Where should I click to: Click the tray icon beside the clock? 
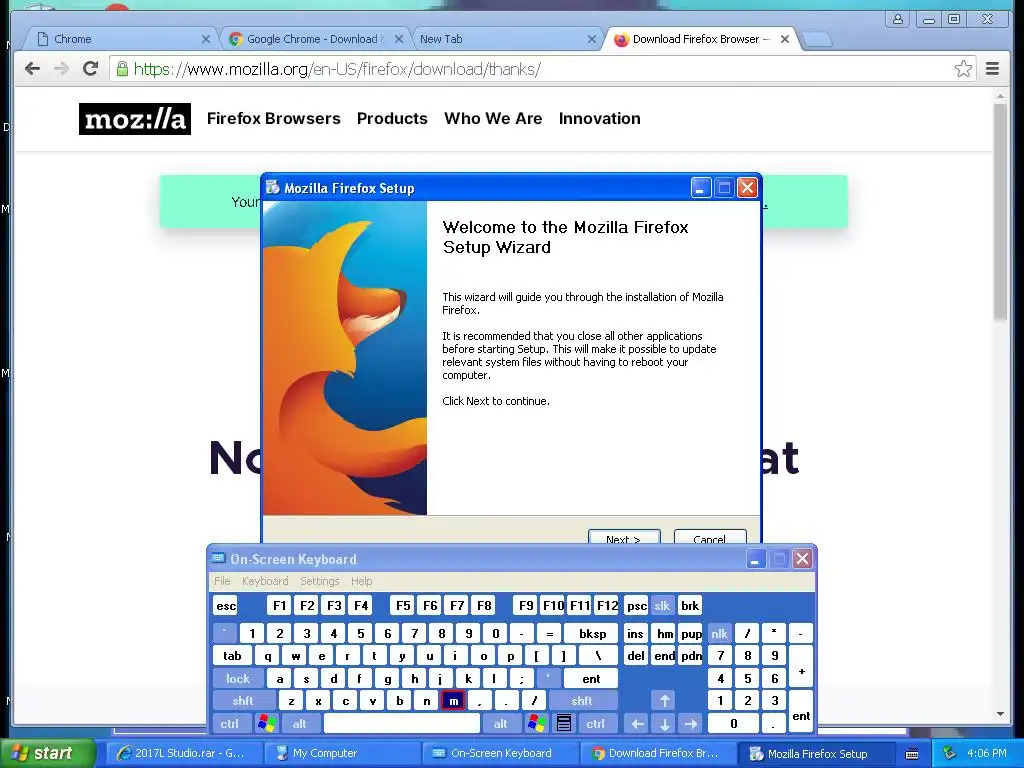[949, 753]
